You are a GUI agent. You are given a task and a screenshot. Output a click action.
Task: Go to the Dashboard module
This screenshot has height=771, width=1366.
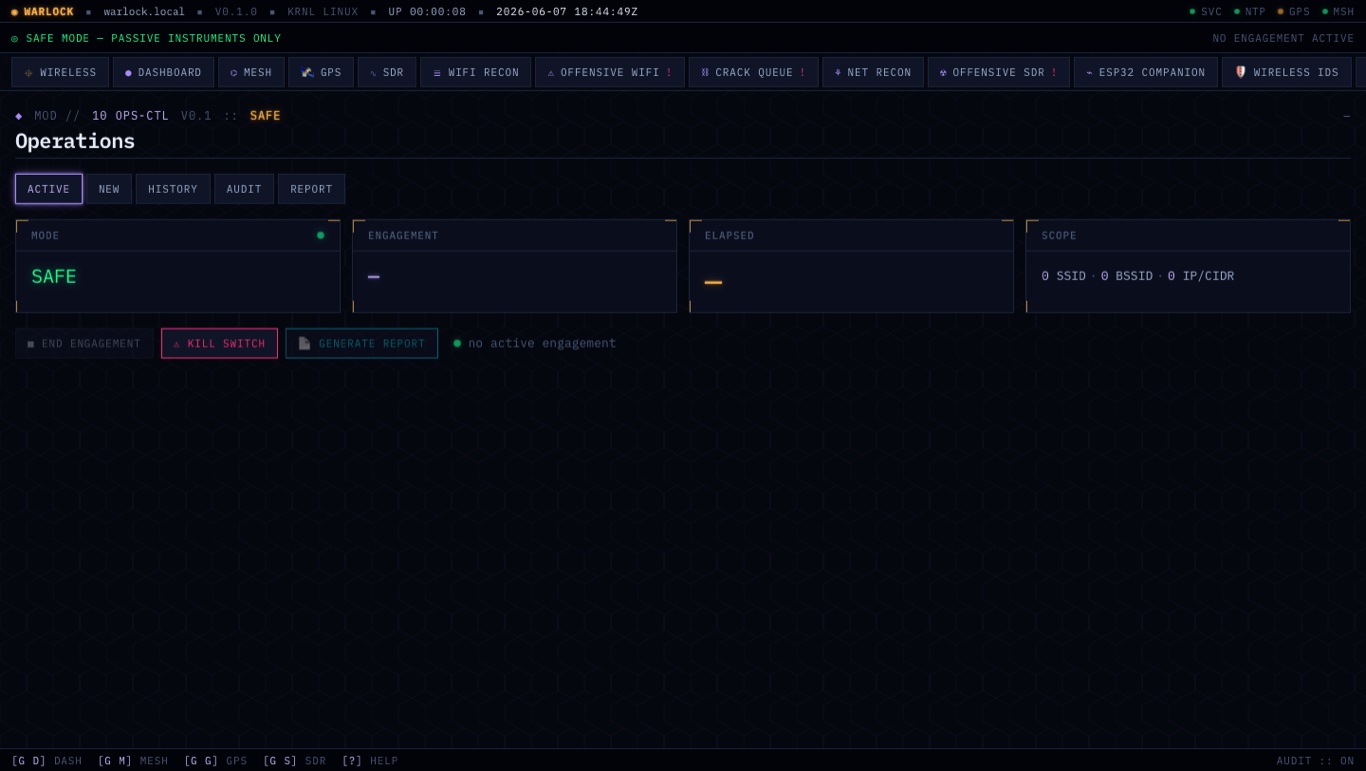163,73
